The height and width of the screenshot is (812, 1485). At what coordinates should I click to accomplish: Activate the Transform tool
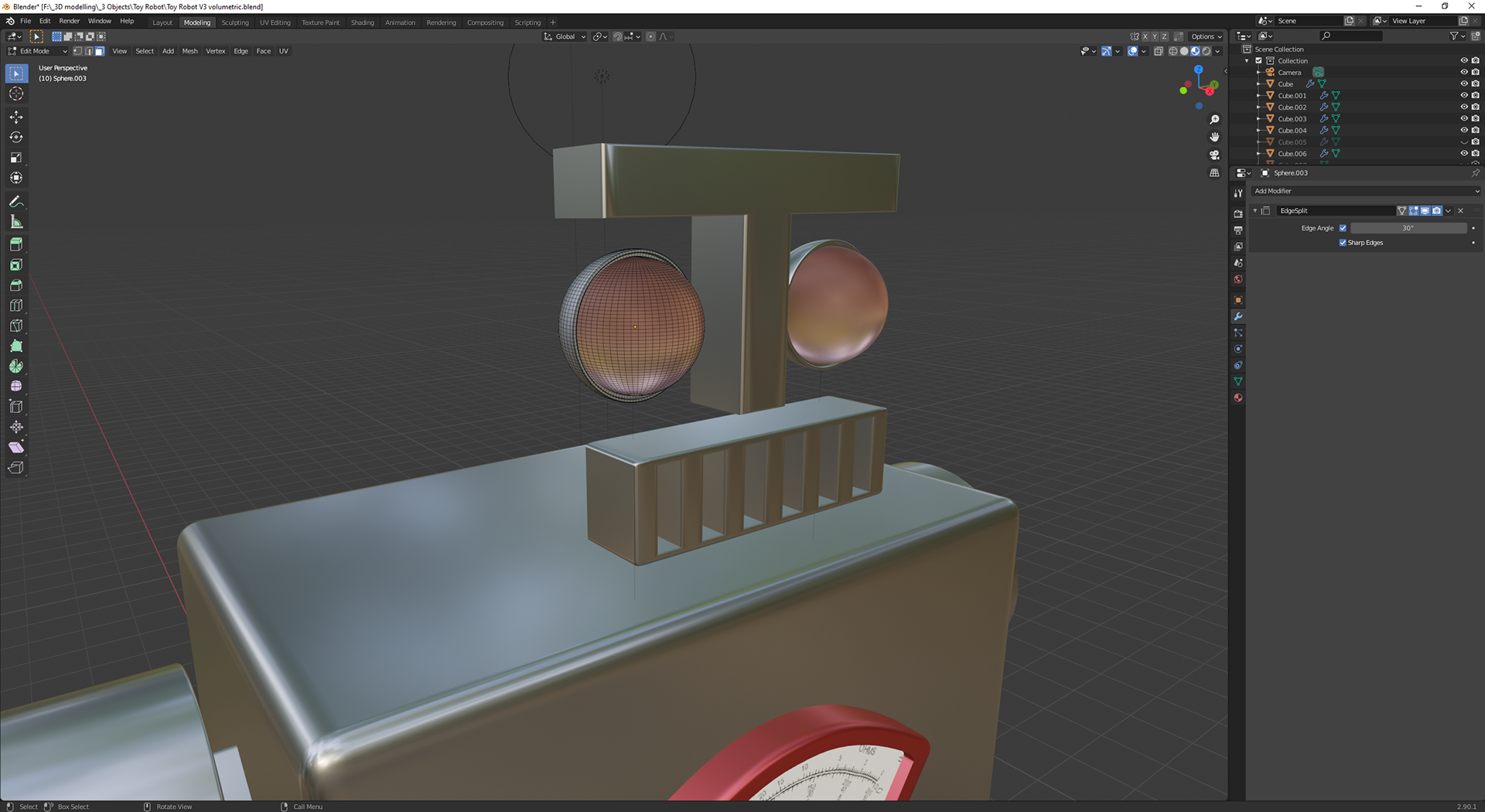(16, 178)
